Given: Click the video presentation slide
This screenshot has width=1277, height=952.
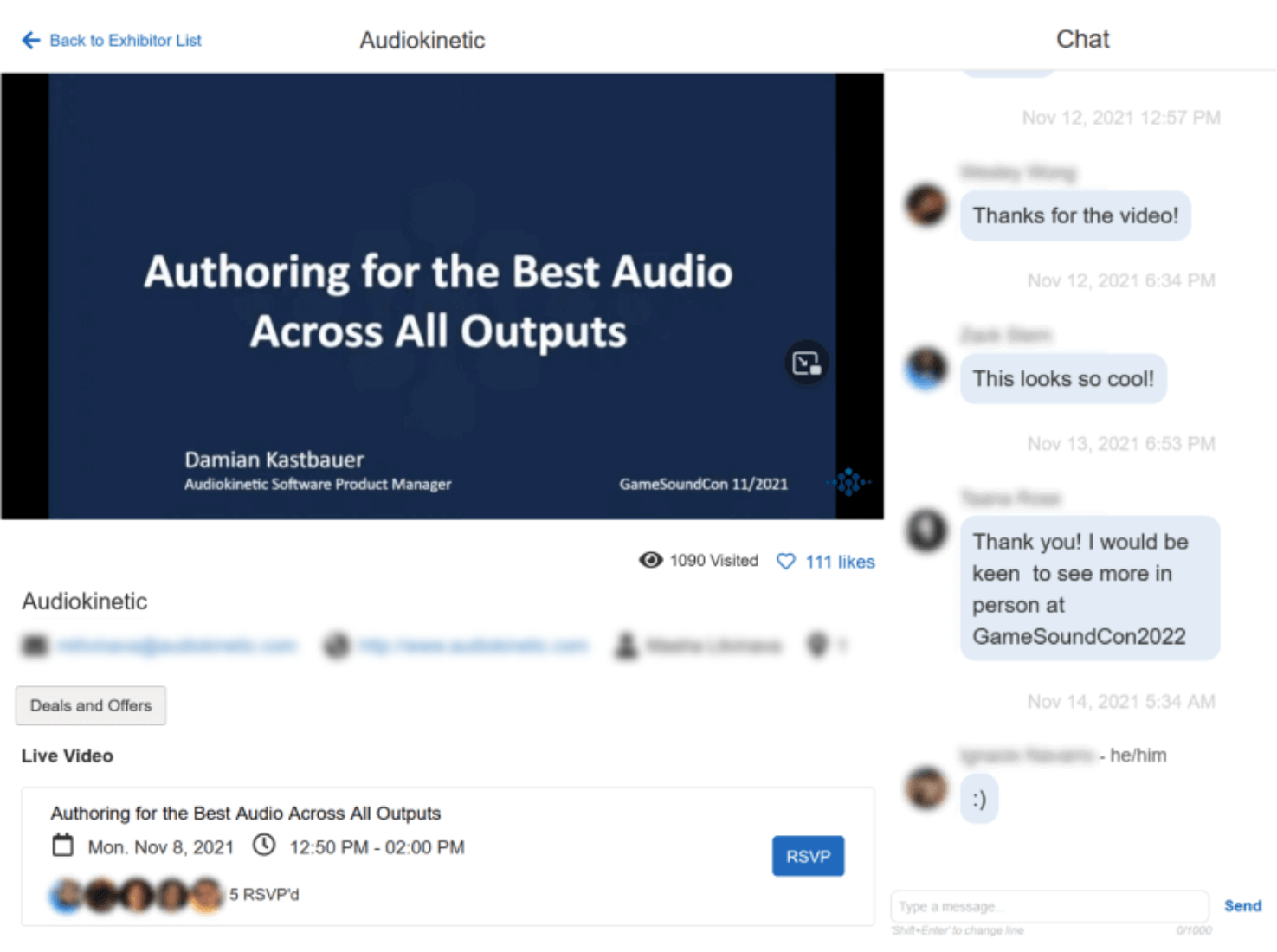Looking at the screenshot, I should click(442, 296).
